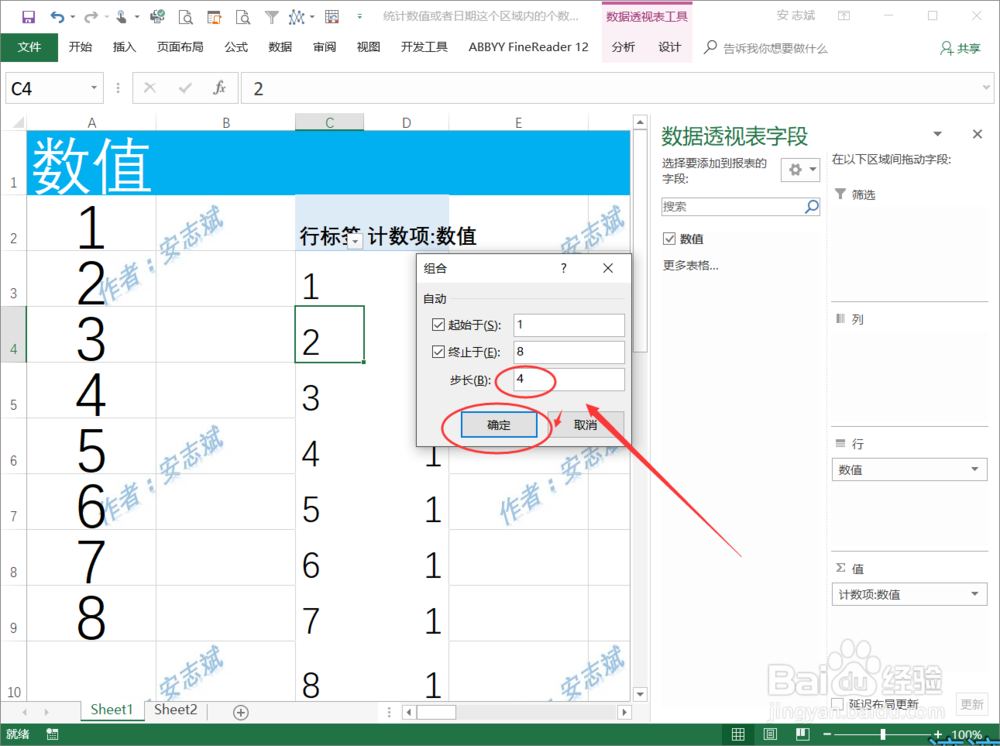Open the 分析 PivotTable tab
Viewport: 1000px width, 746px height.
click(x=623, y=47)
